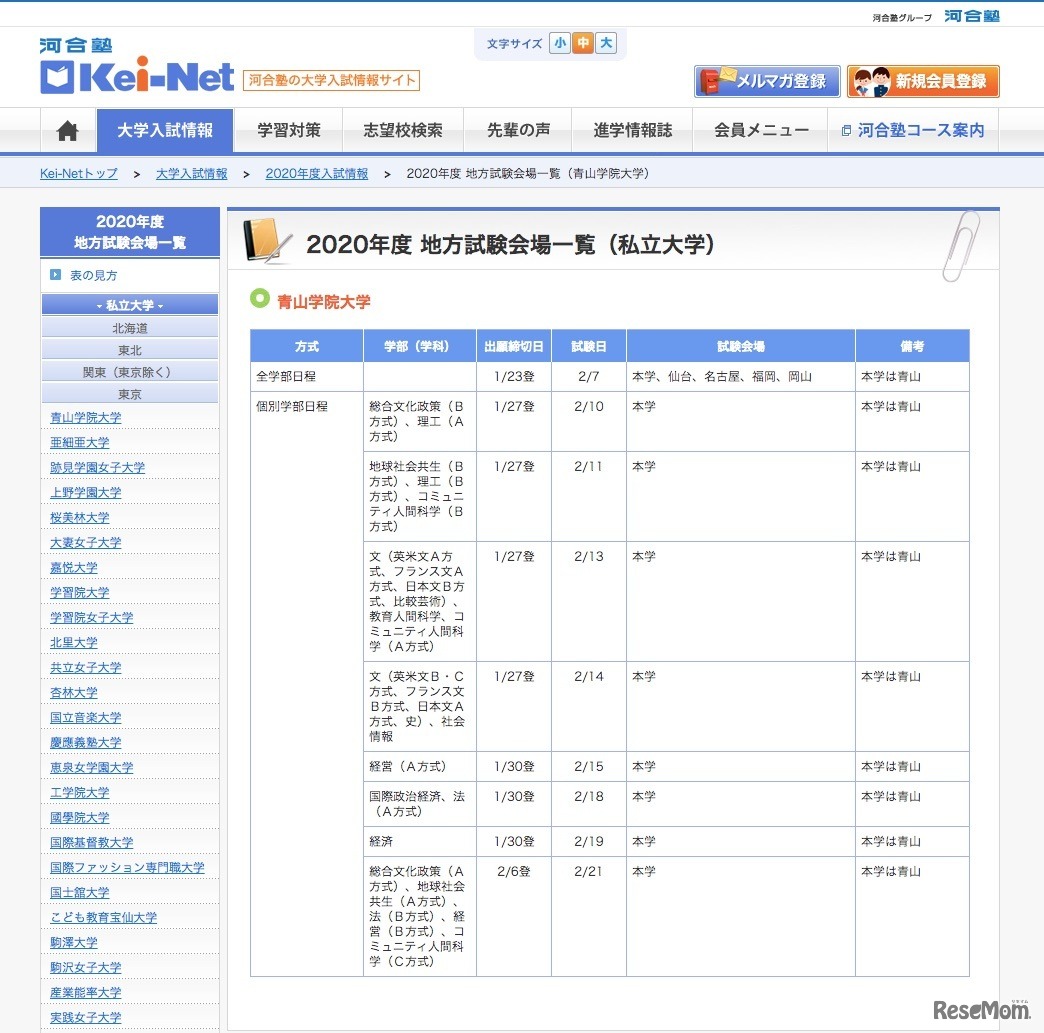Viewport: 1044px width, 1033px height.
Task: Click the green circle icon beside 青山学院大学
Action: pyautogui.click(x=259, y=299)
